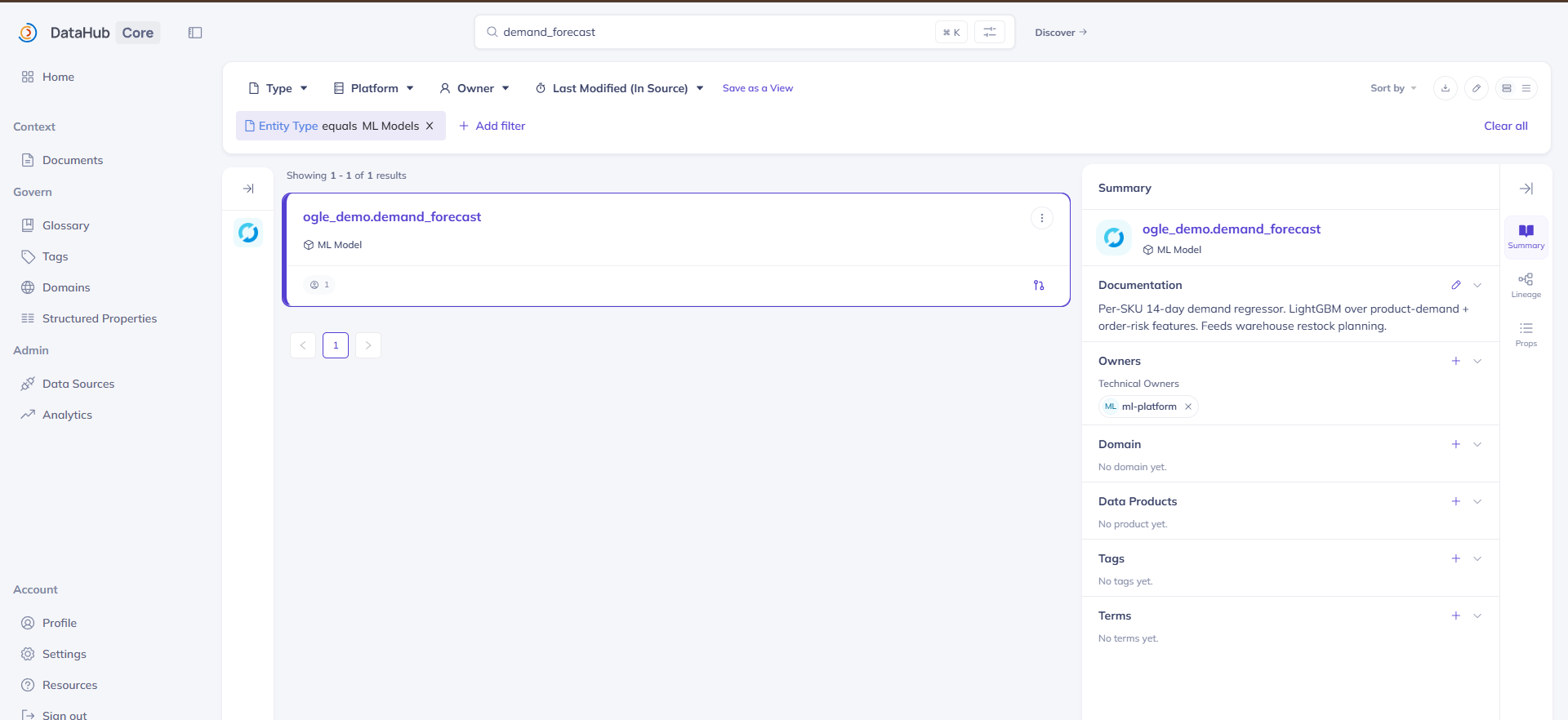1568x720 pixels.
Task: Open Analytics in sidebar
Action: (x=67, y=415)
